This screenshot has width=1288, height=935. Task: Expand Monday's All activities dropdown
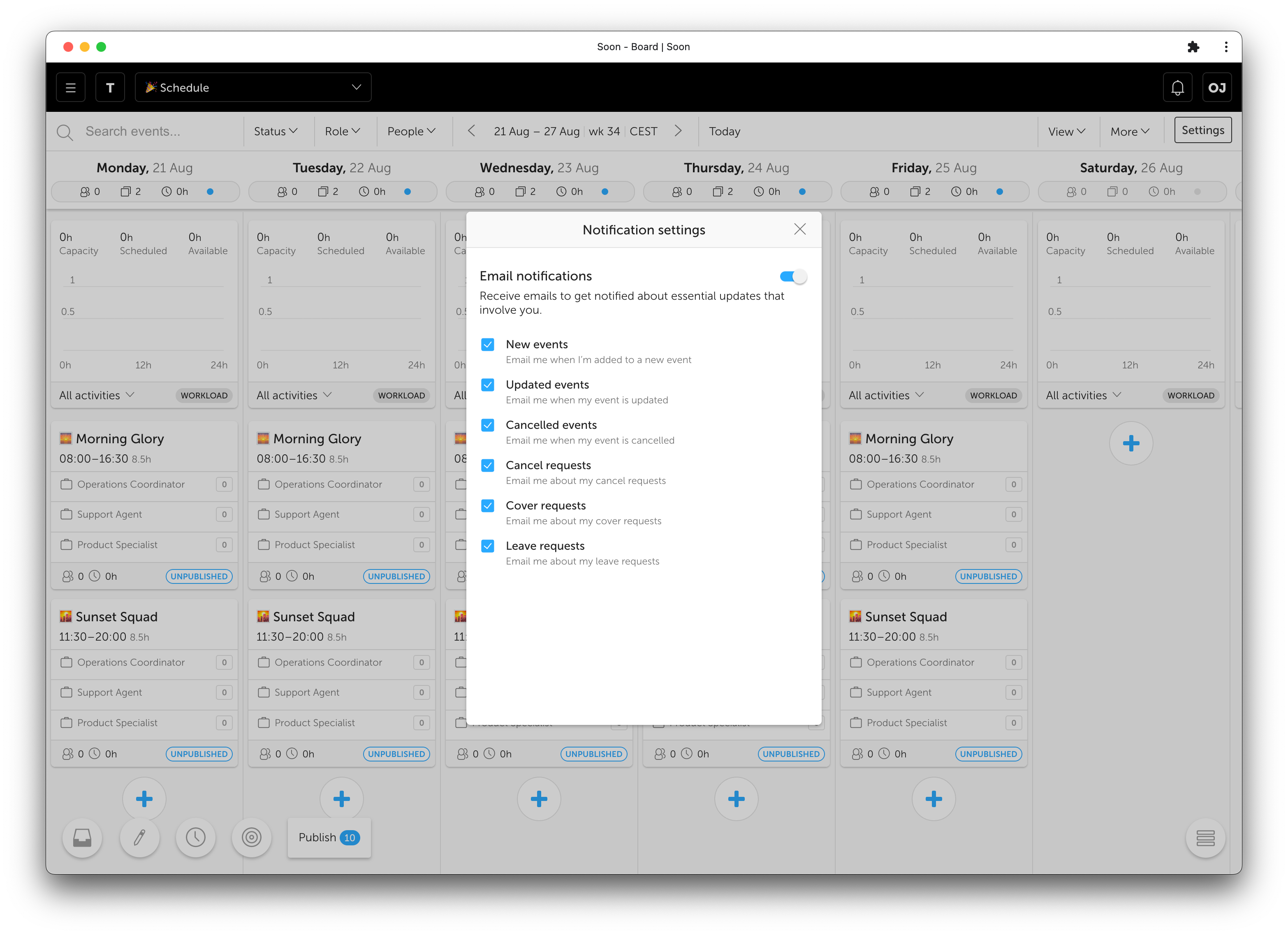tap(97, 395)
